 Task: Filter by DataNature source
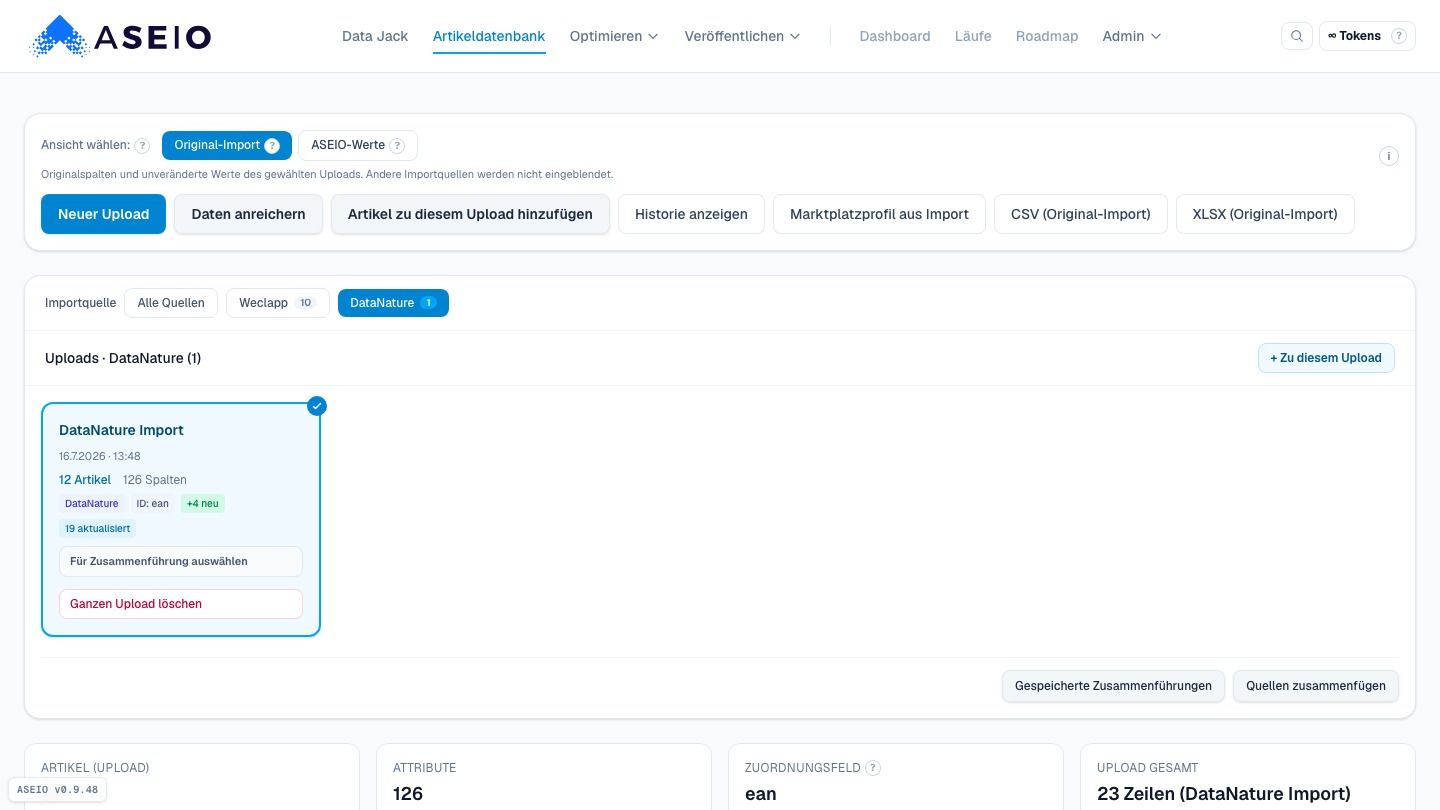[x=393, y=303]
